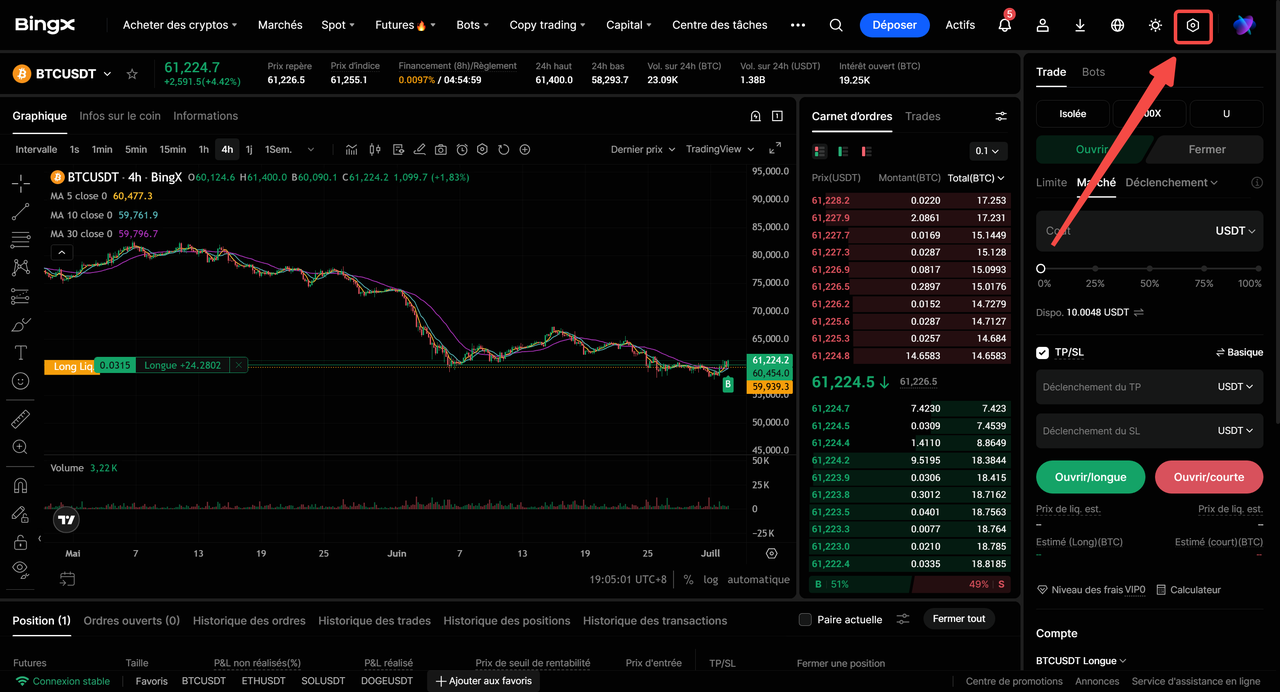Select the magnet tool on chart sidebar
The image size is (1280, 692).
point(20,486)
